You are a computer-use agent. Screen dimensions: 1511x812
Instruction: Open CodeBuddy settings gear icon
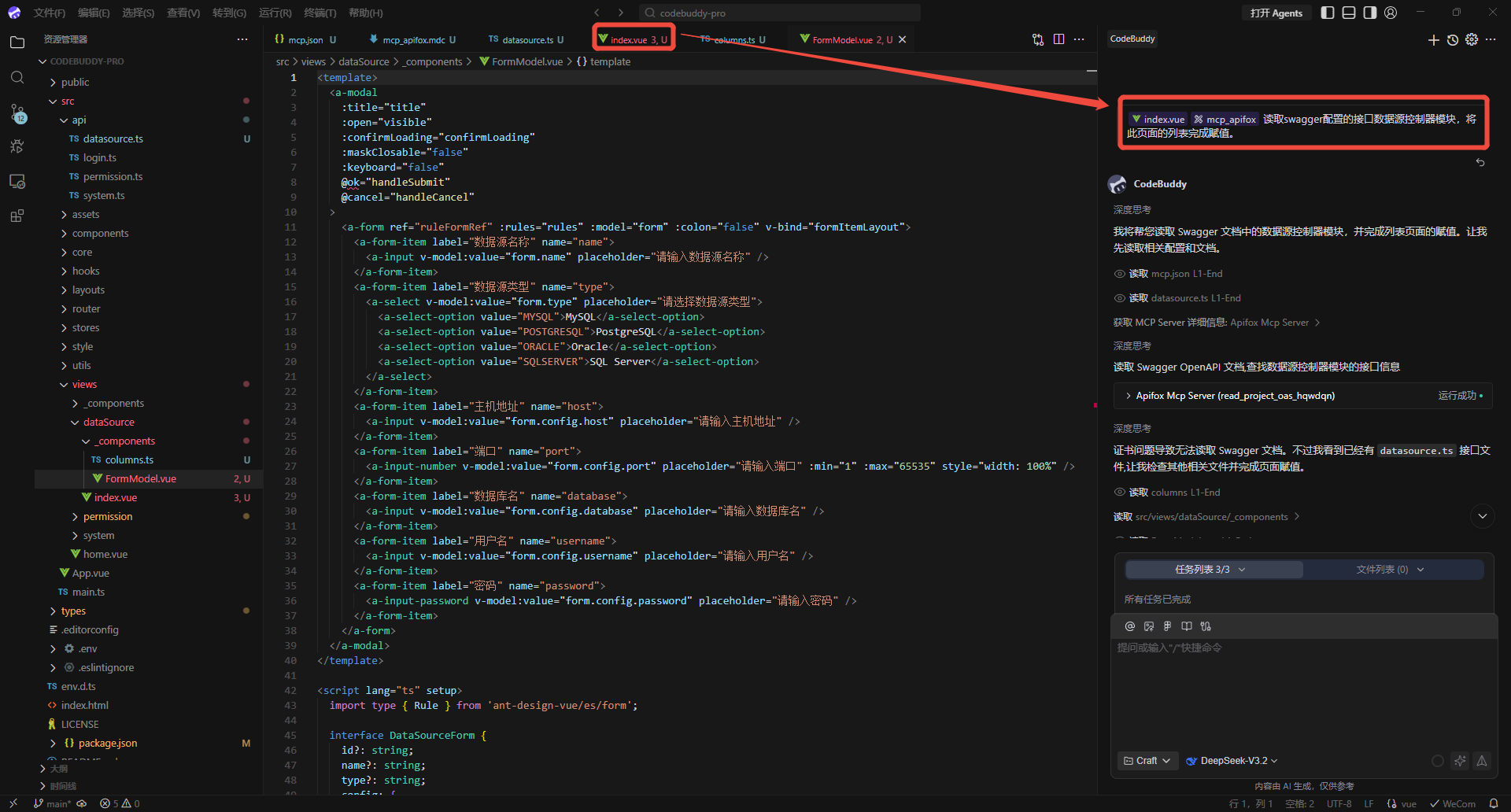click(x=1472, y=40)
